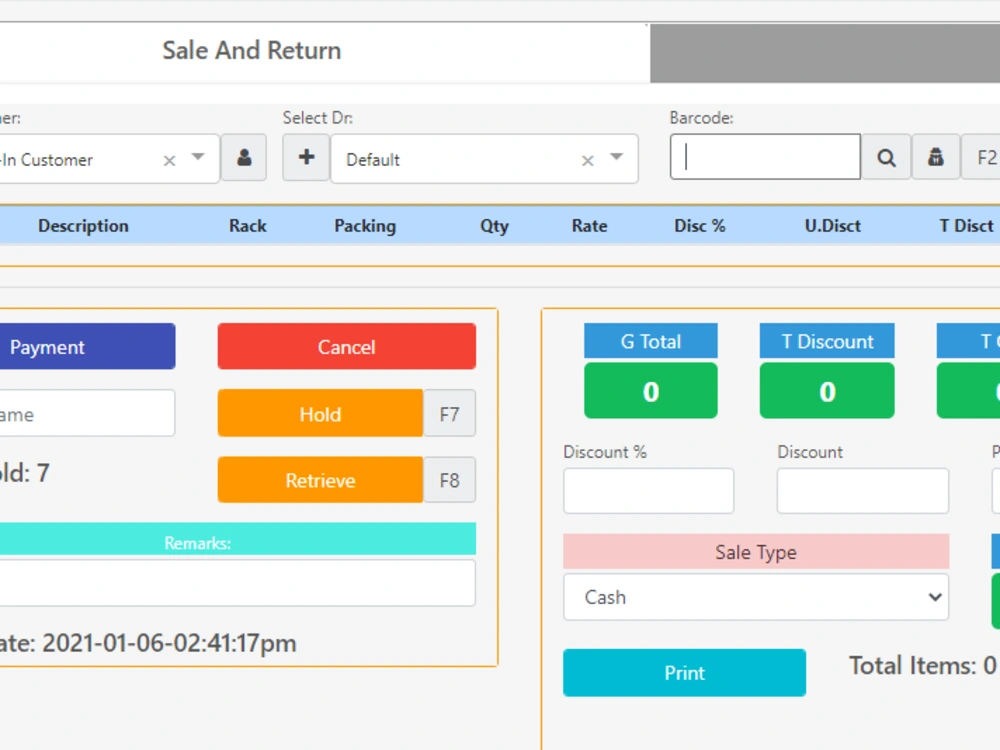The height and width of the screenshot is (750, 1000).
Task: Click the Description column header
Action: [83, 226]
